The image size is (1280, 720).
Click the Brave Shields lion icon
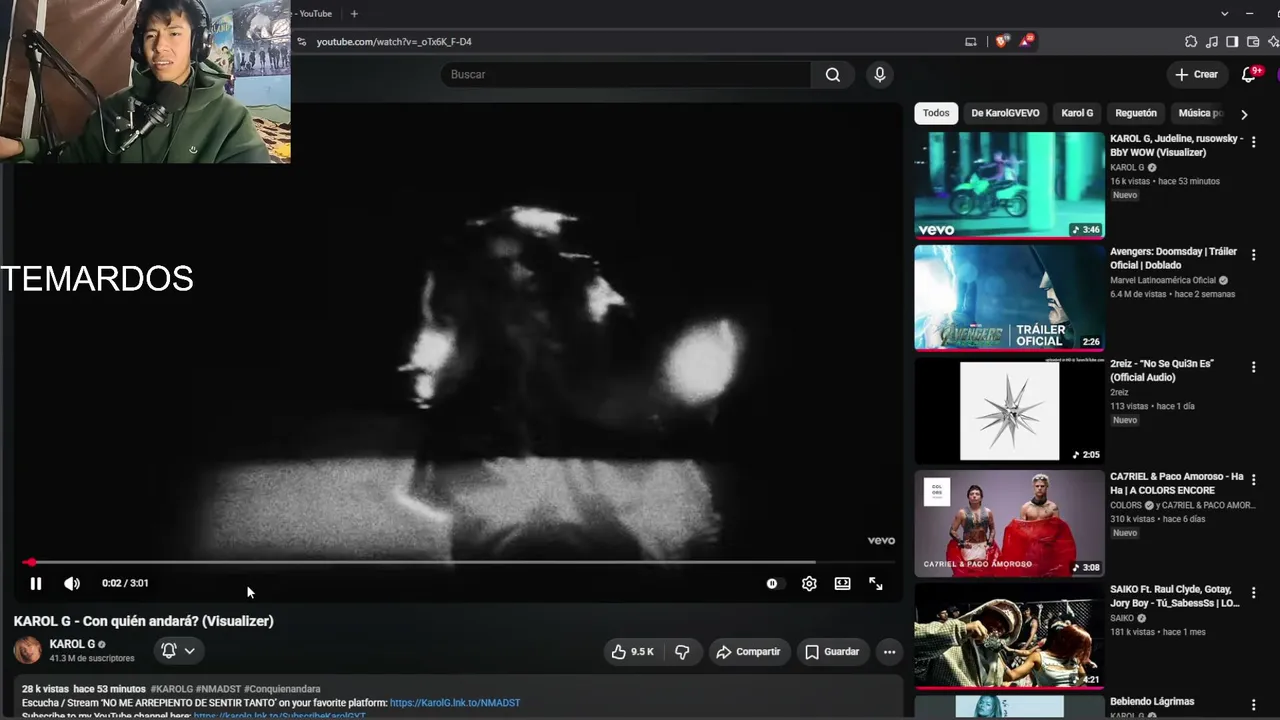(x=1002, y=42)
